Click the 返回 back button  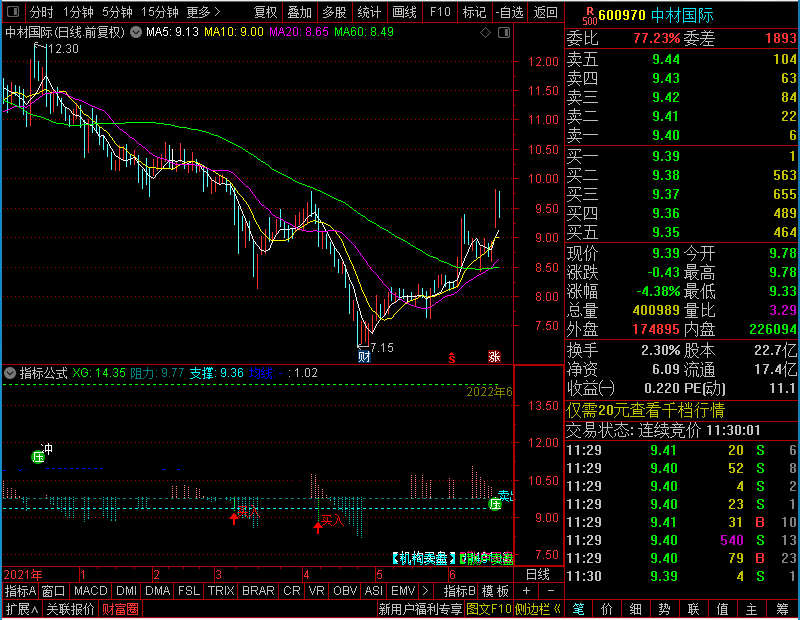(x=545, y=12)
